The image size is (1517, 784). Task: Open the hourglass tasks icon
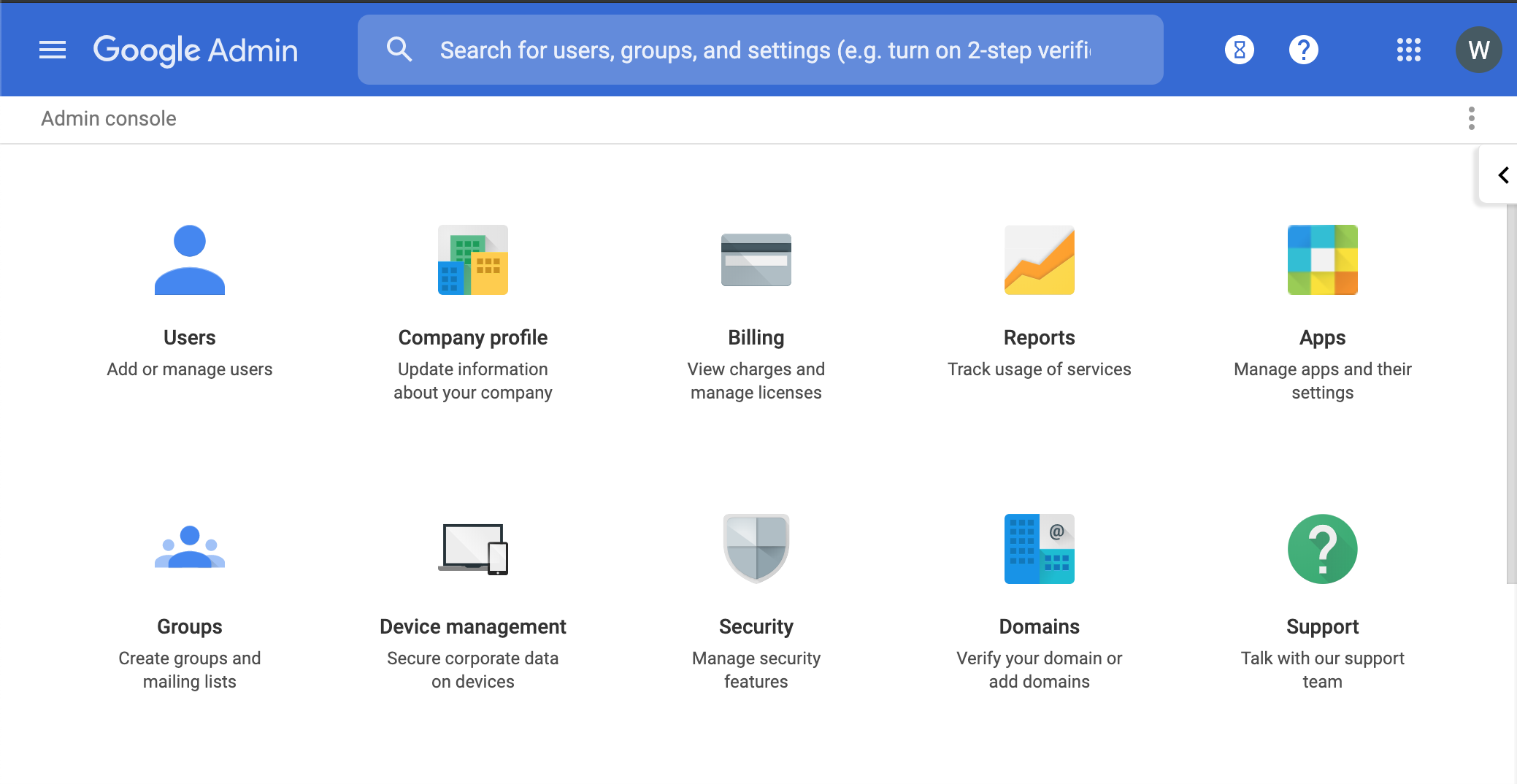pyautogui.click(x=1239, y=50)
